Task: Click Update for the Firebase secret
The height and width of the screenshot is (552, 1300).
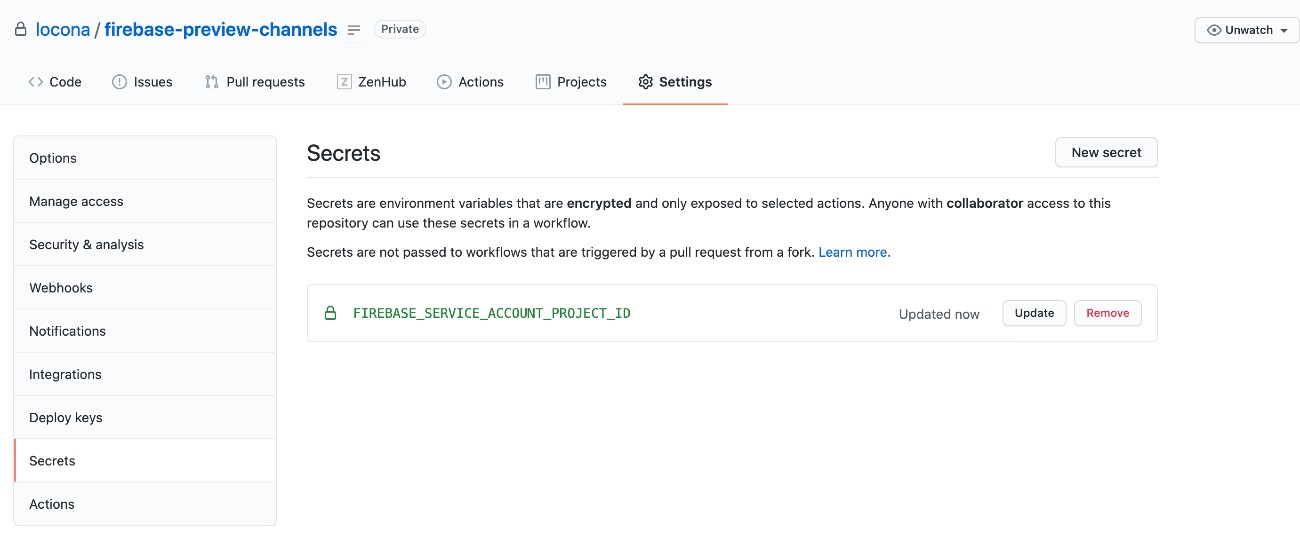Action: pos(1034,313)
